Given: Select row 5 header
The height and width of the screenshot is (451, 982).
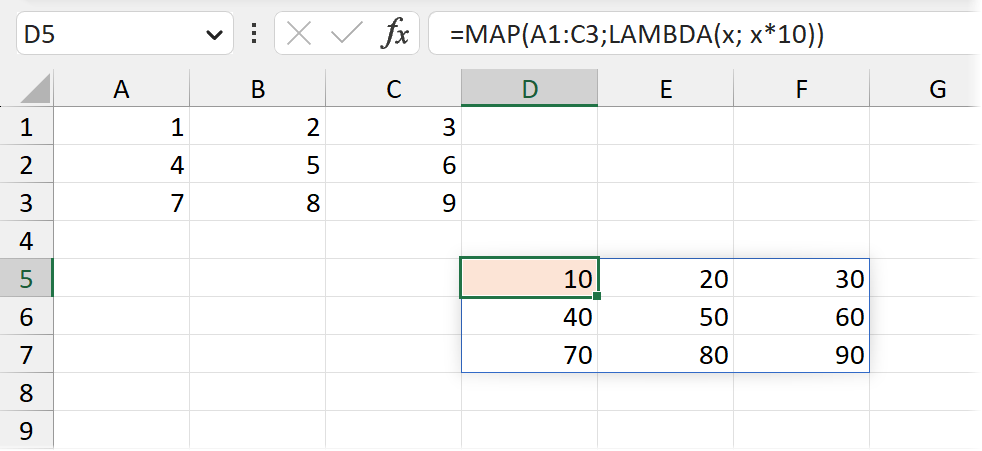Looking at the screenshot, I should pos(26,279).
